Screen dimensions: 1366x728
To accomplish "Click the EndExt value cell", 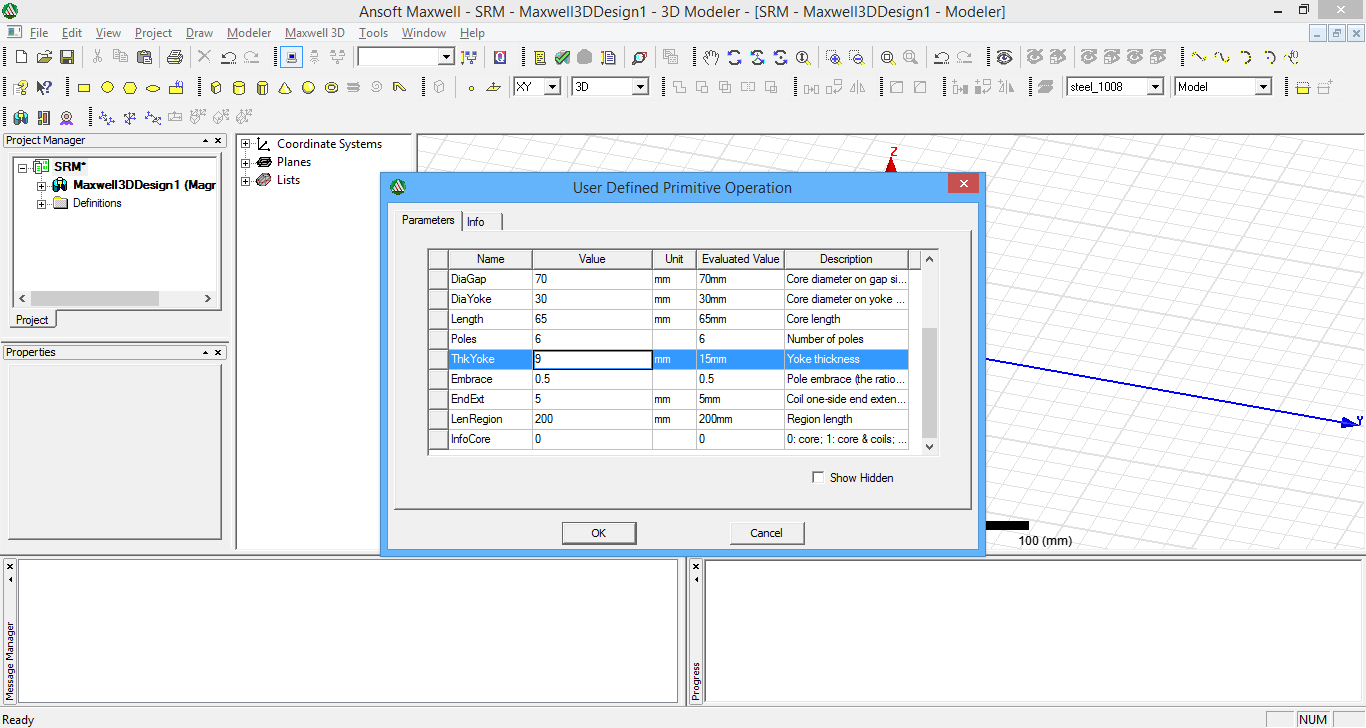I will (592, 399).
